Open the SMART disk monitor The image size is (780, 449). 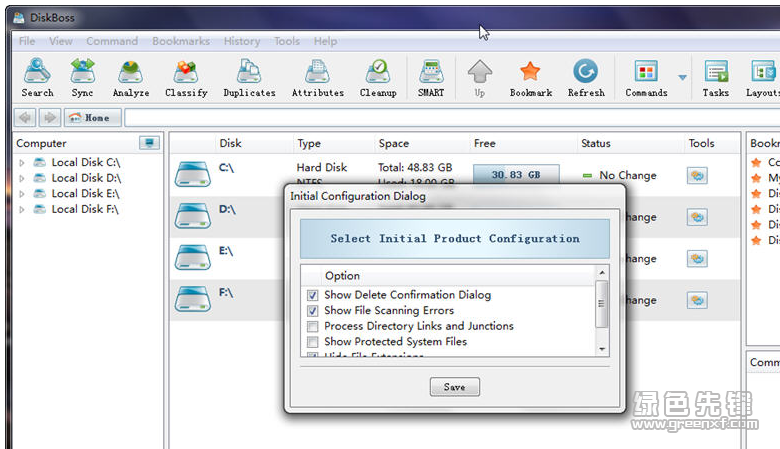tap(431, 78)
